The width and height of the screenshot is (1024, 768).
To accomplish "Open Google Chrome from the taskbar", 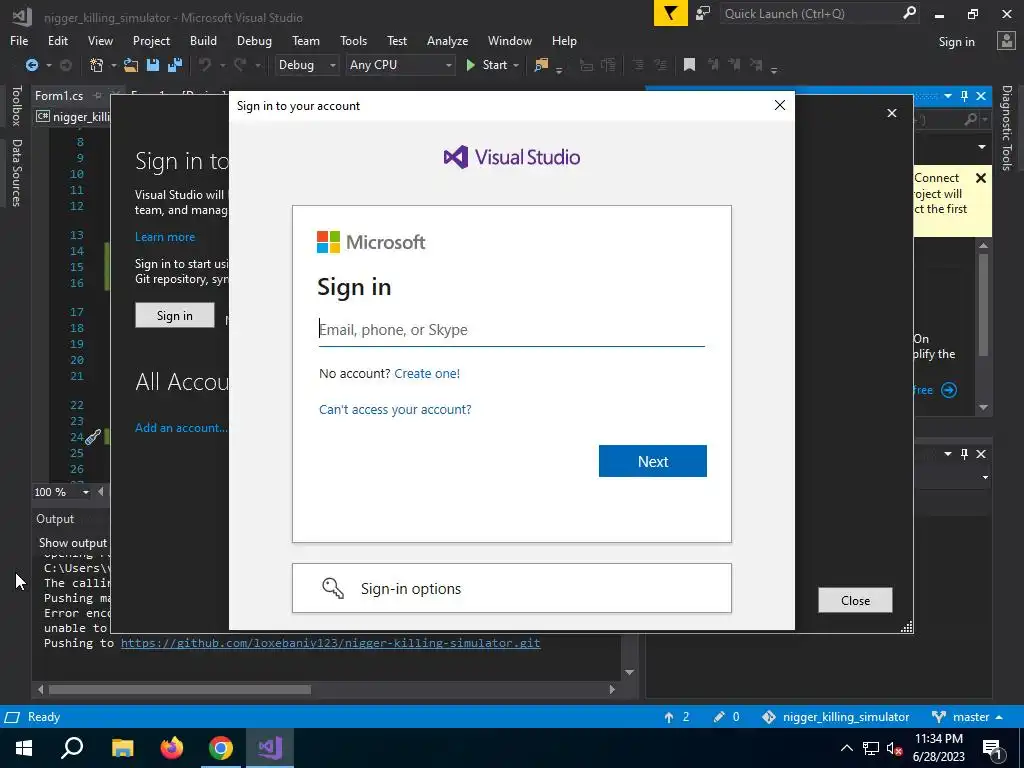I will tap(221, 748).
